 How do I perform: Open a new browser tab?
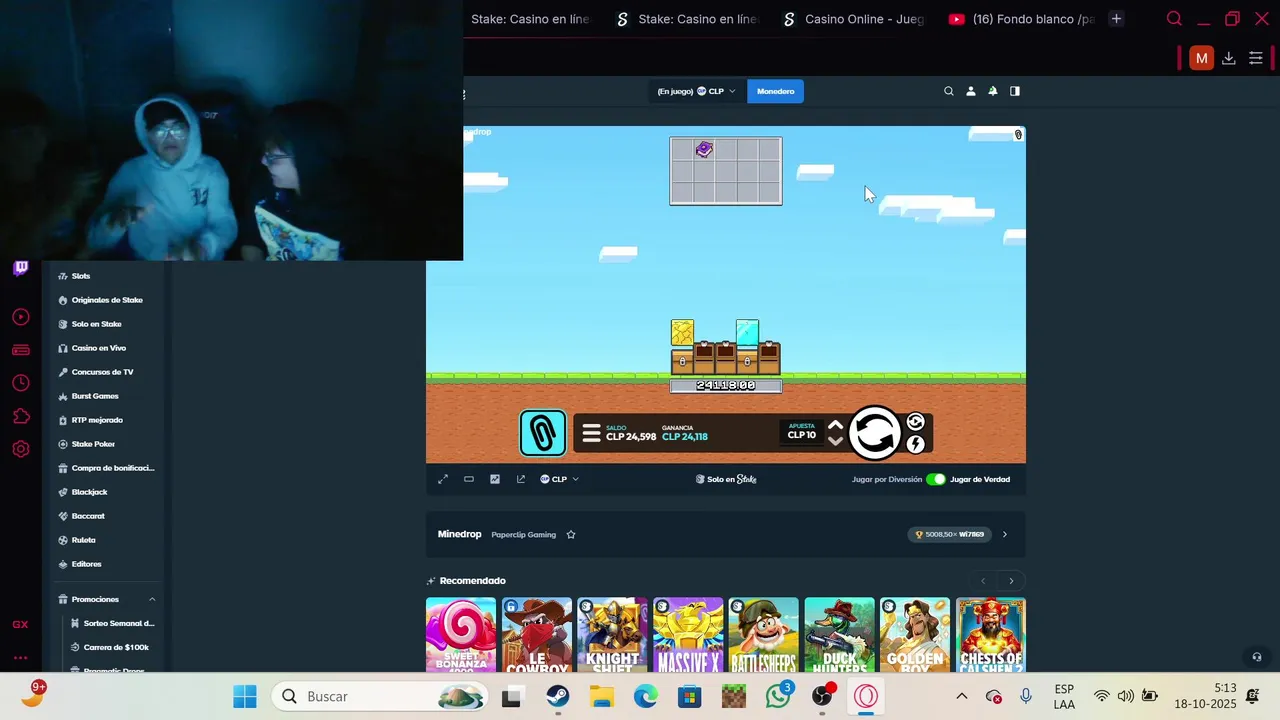(1116, 19)
